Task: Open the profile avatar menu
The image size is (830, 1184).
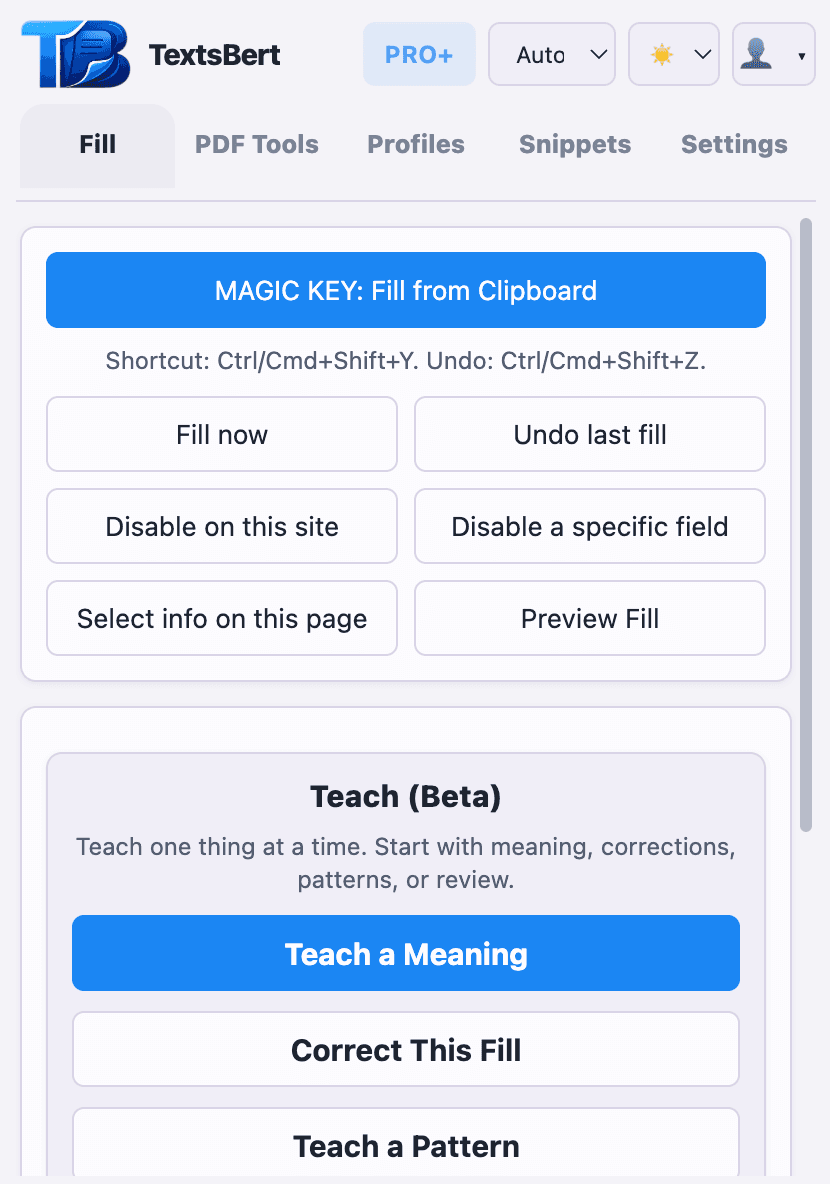Action: click(x=765, y=54)
